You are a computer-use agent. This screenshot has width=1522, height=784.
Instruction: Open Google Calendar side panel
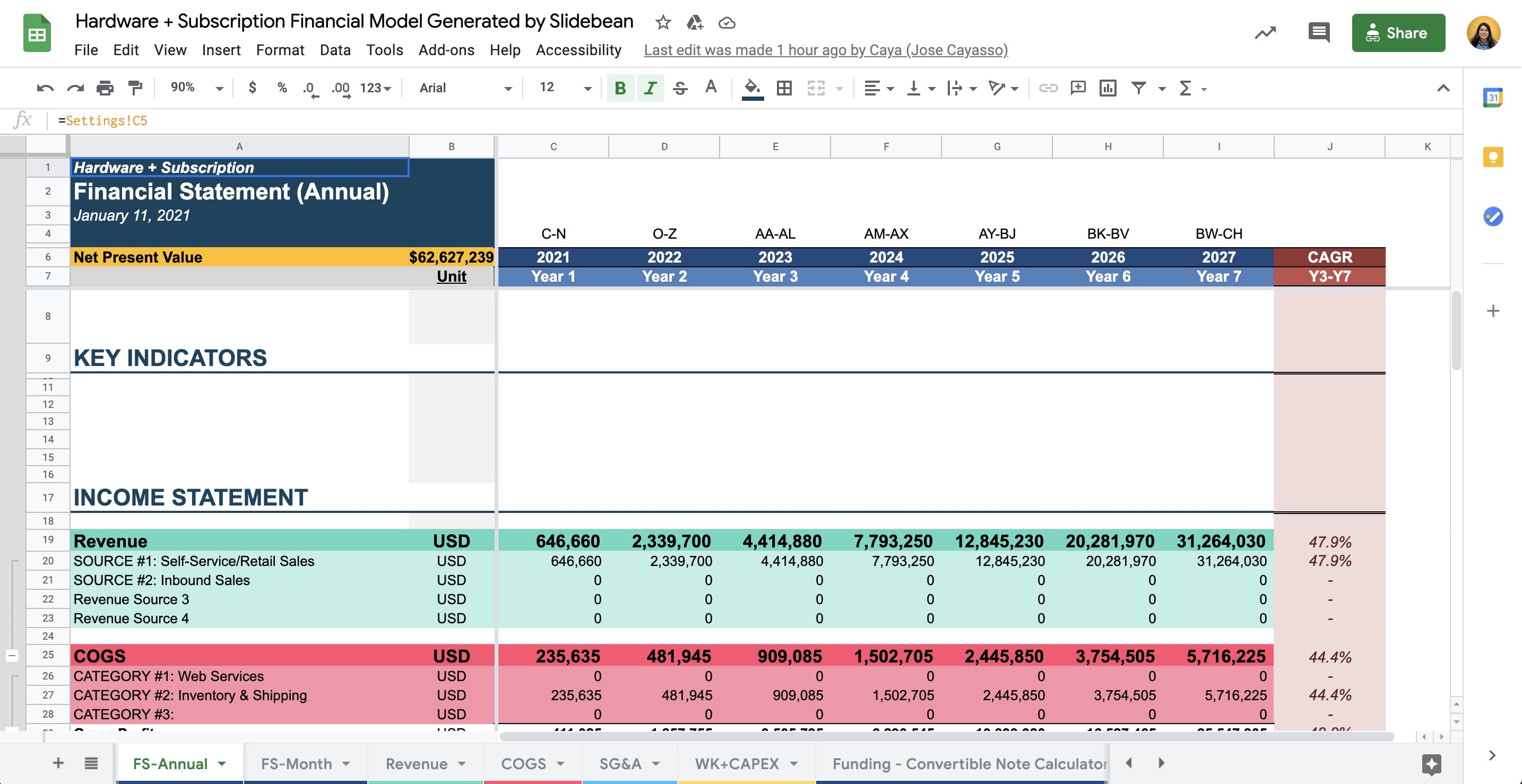[x=1493, y=98]
